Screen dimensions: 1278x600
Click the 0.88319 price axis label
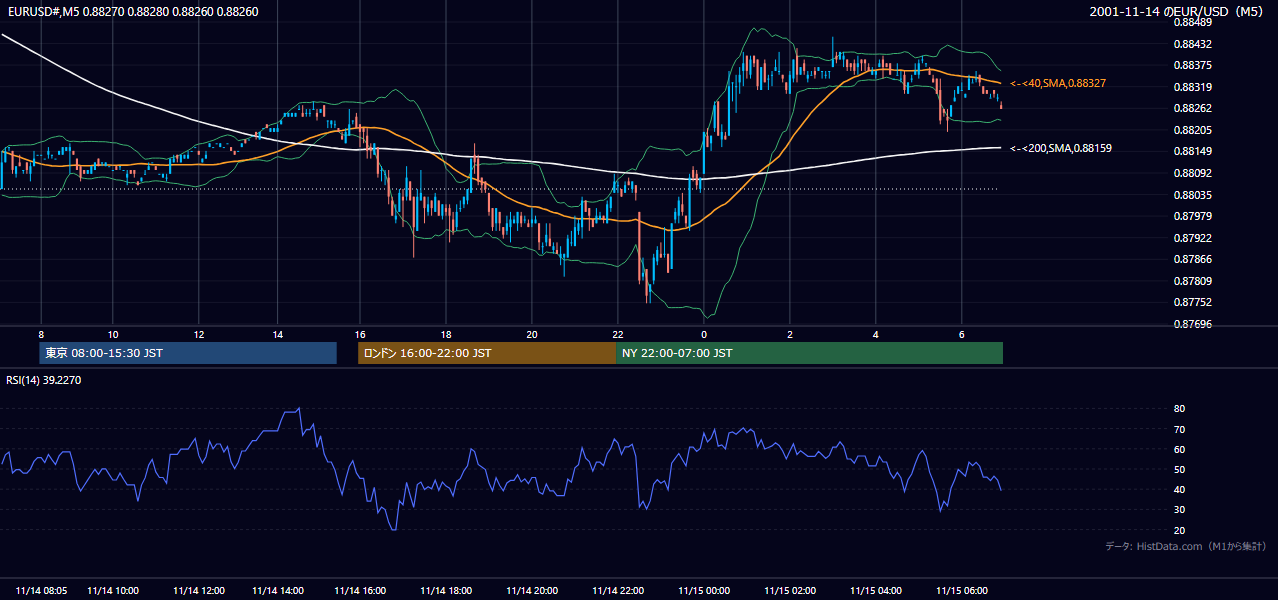pyautogui.click(x=1192, y=87)
